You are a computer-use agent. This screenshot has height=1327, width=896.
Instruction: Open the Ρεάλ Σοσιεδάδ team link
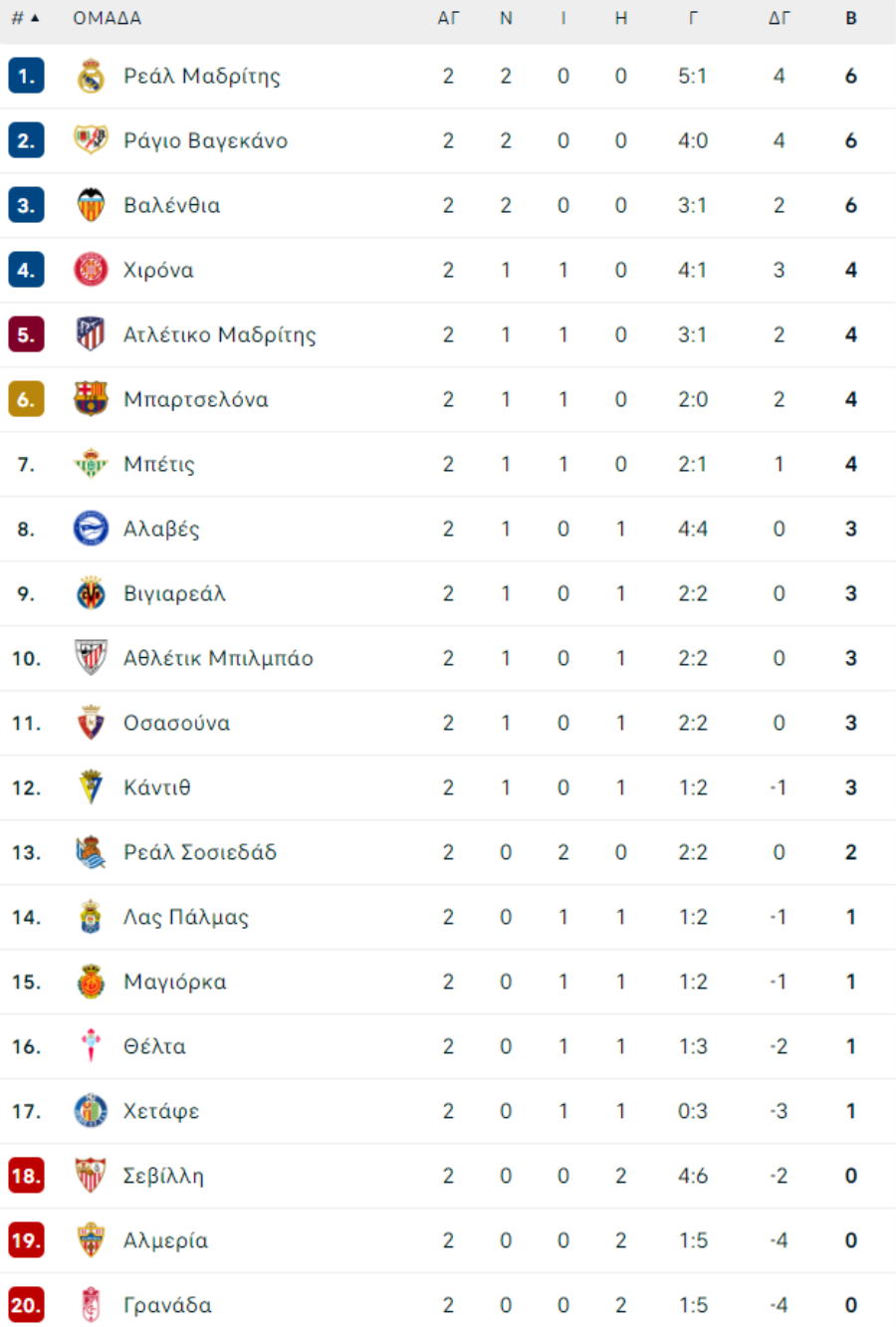(200, 852)
